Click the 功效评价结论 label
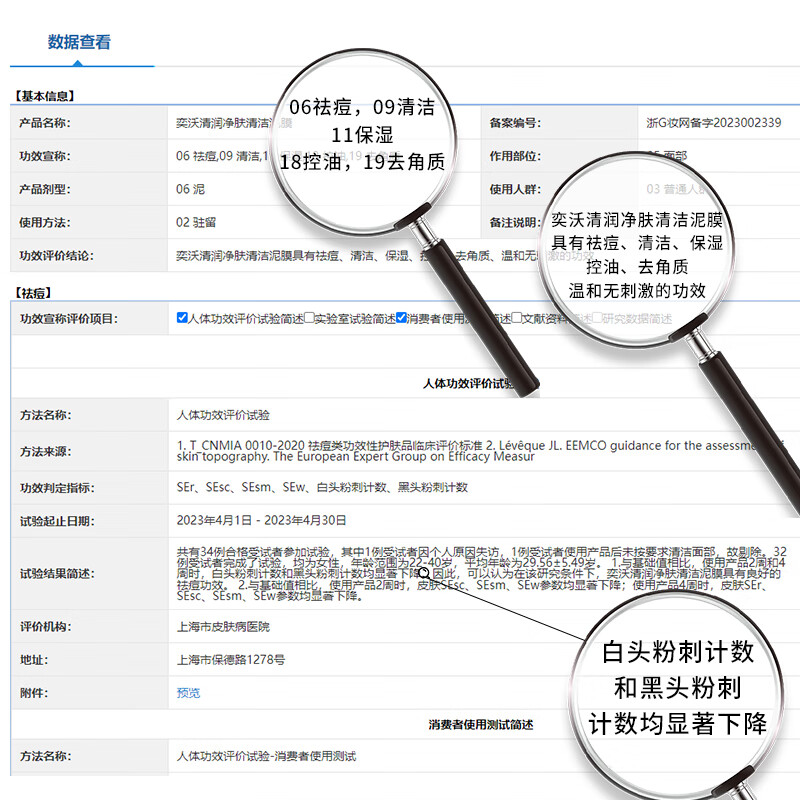800x800 pixels. [57, 256]
